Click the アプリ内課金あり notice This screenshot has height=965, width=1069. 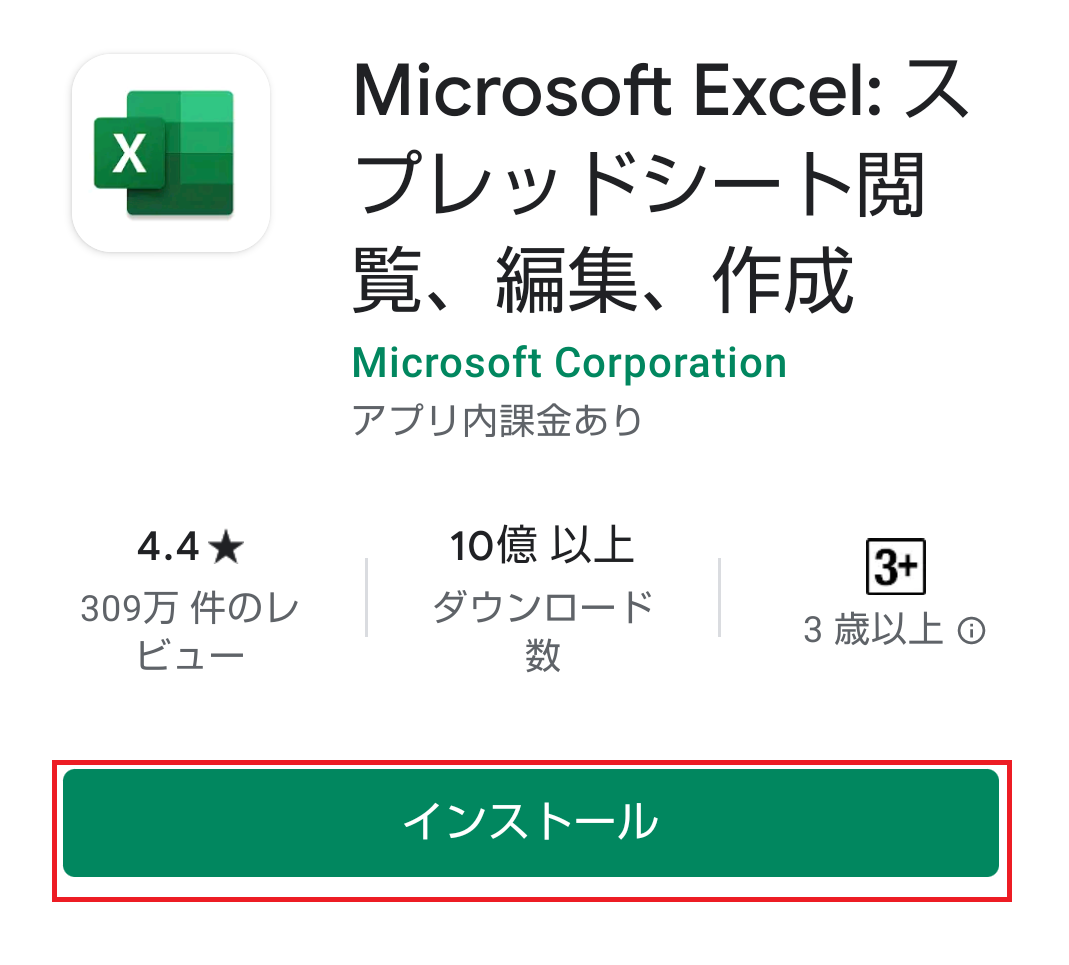point(498,419)
